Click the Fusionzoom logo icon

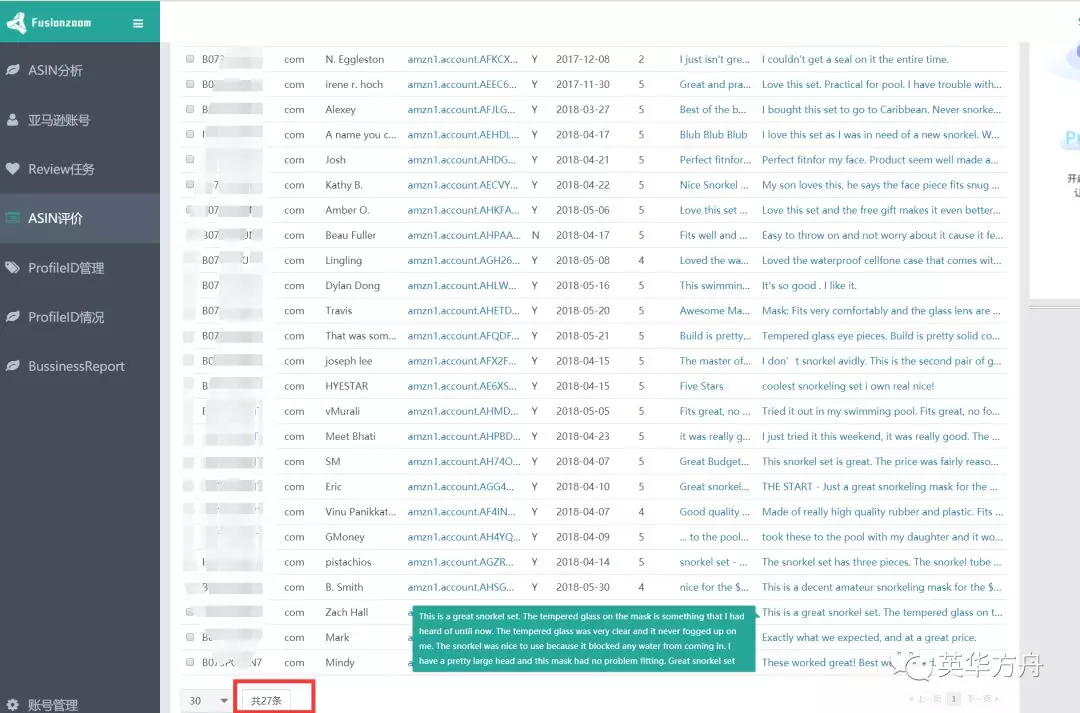(16, 23)
